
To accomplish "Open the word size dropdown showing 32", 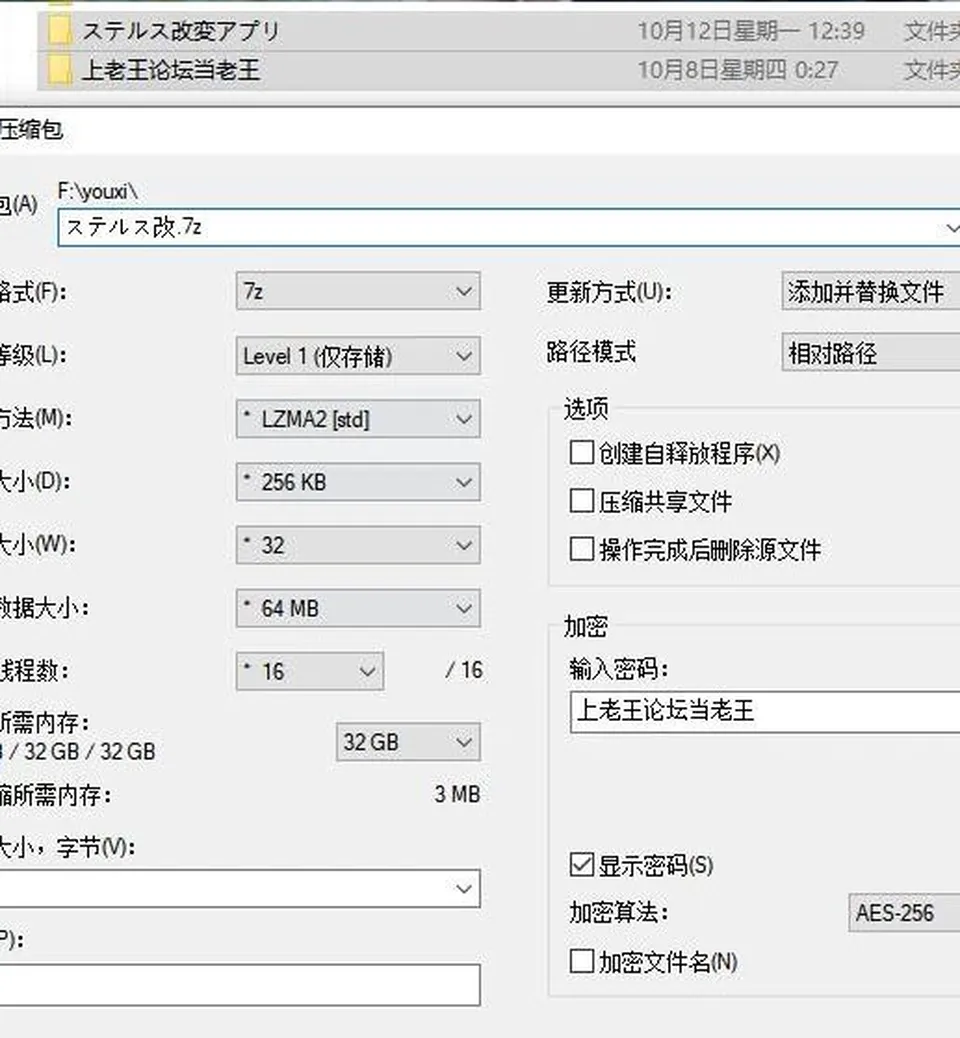I will pos(358,545).
